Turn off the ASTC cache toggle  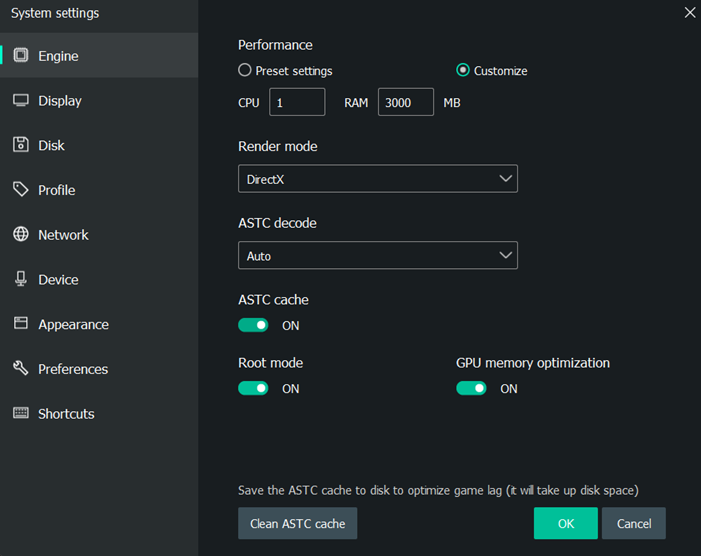tap(253, 325)
